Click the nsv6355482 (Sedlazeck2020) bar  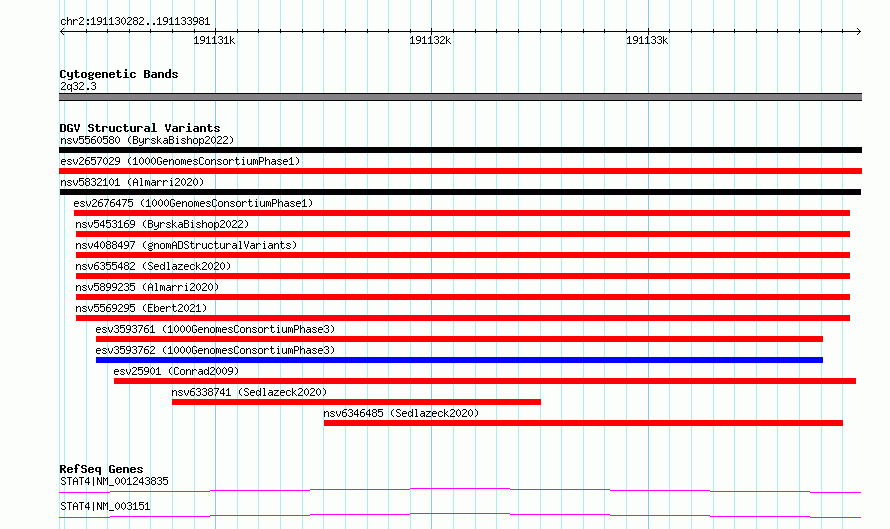click(x=463, y=276)
